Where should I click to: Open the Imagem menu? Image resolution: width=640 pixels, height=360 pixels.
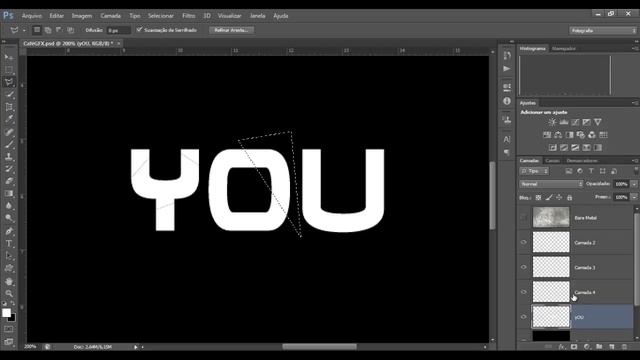(82, 16)
